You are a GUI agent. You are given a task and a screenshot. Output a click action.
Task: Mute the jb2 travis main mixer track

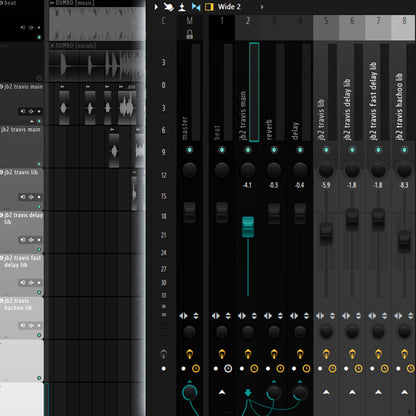pos(248,150)
